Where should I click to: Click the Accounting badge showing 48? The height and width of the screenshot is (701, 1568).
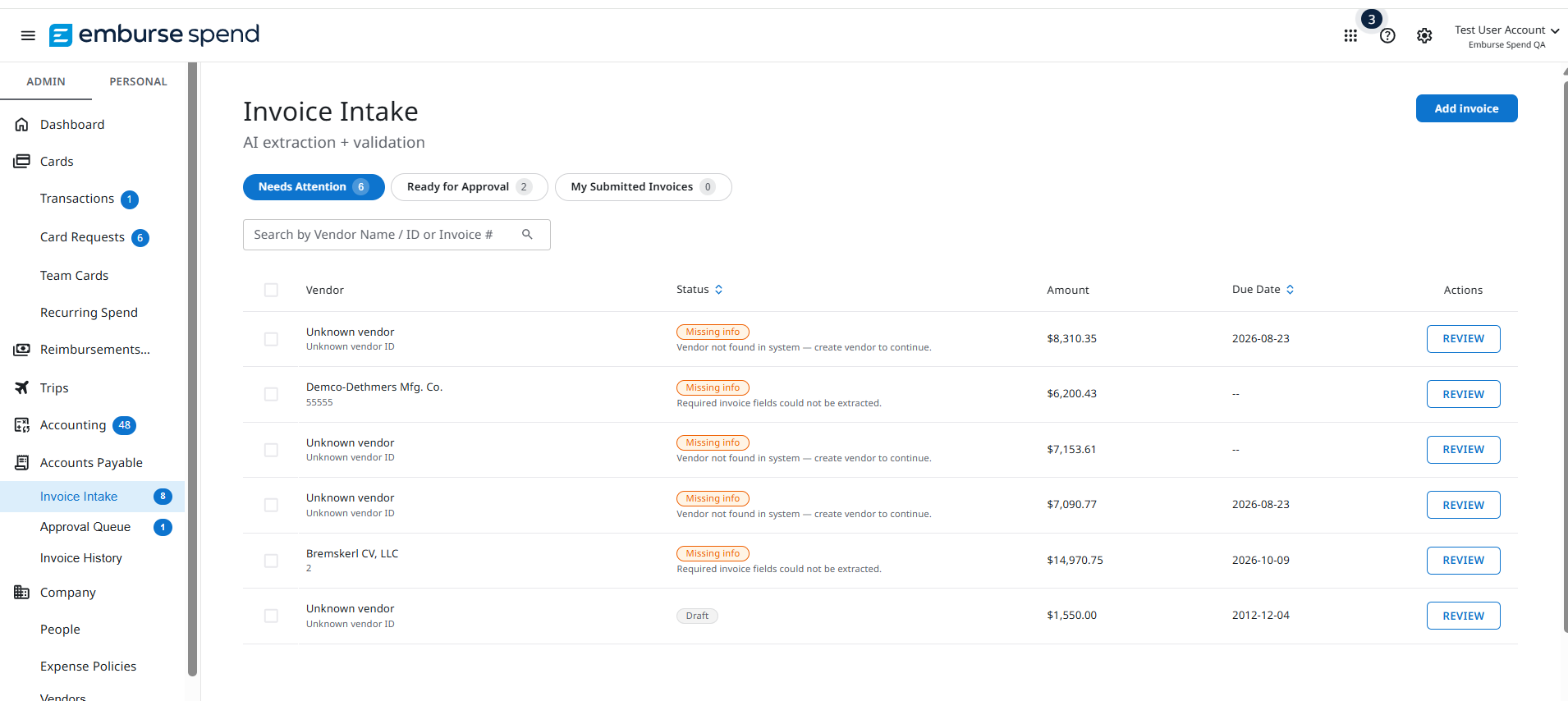click(124, 425)
